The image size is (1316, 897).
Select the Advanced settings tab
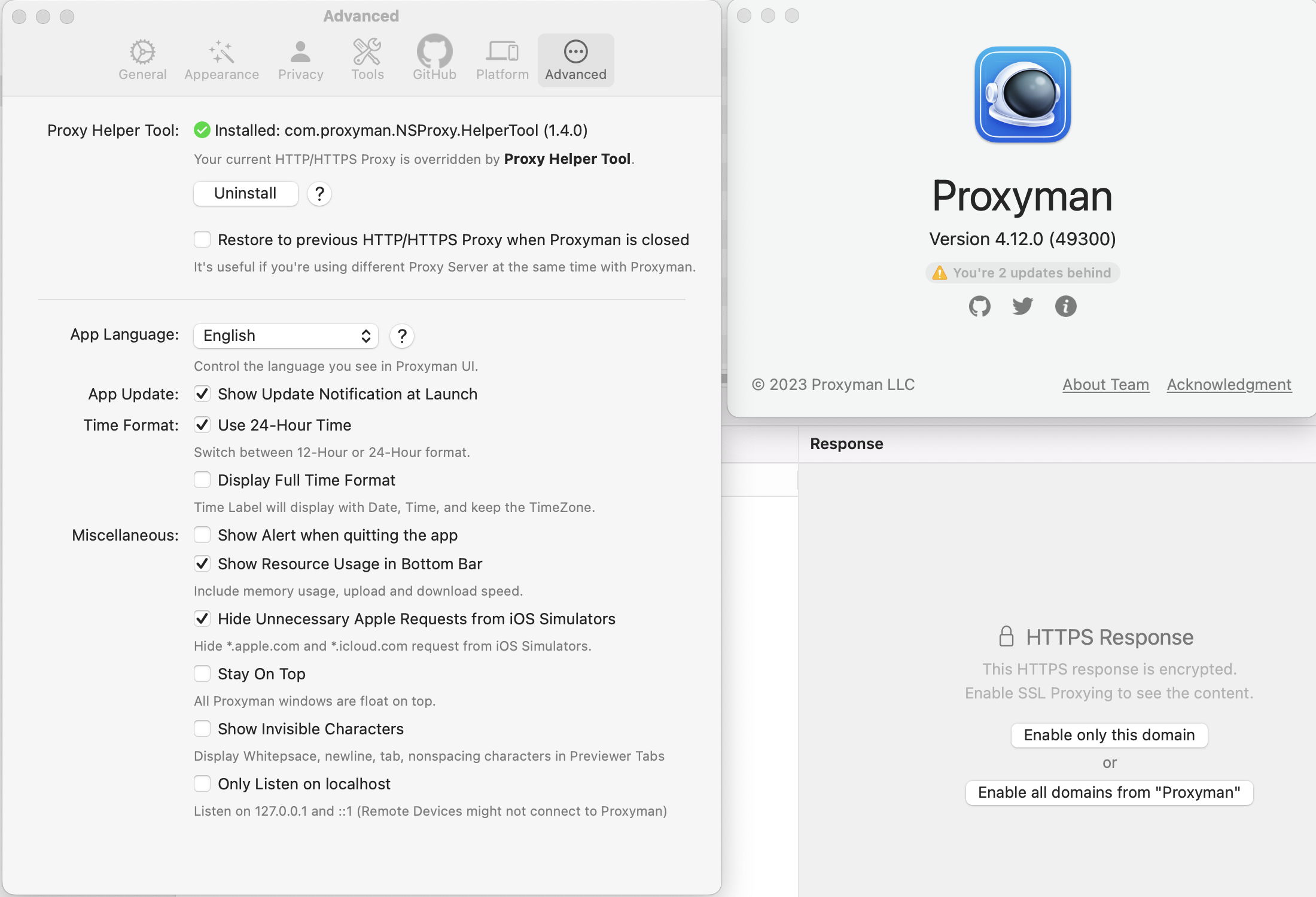coord(575,59)
